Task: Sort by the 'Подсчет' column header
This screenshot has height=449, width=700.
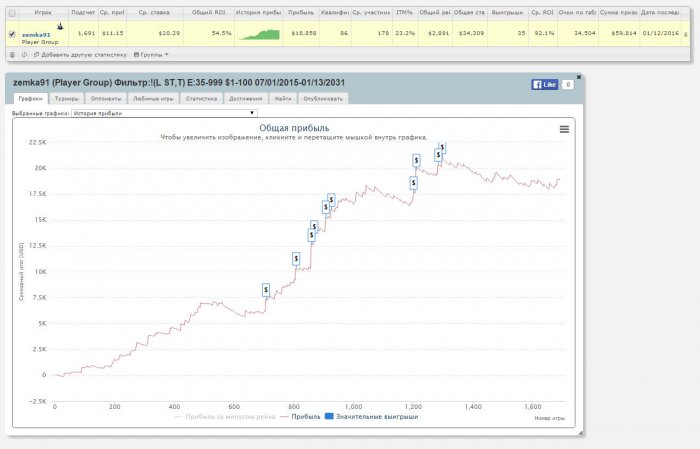Action: pos(83,13)
